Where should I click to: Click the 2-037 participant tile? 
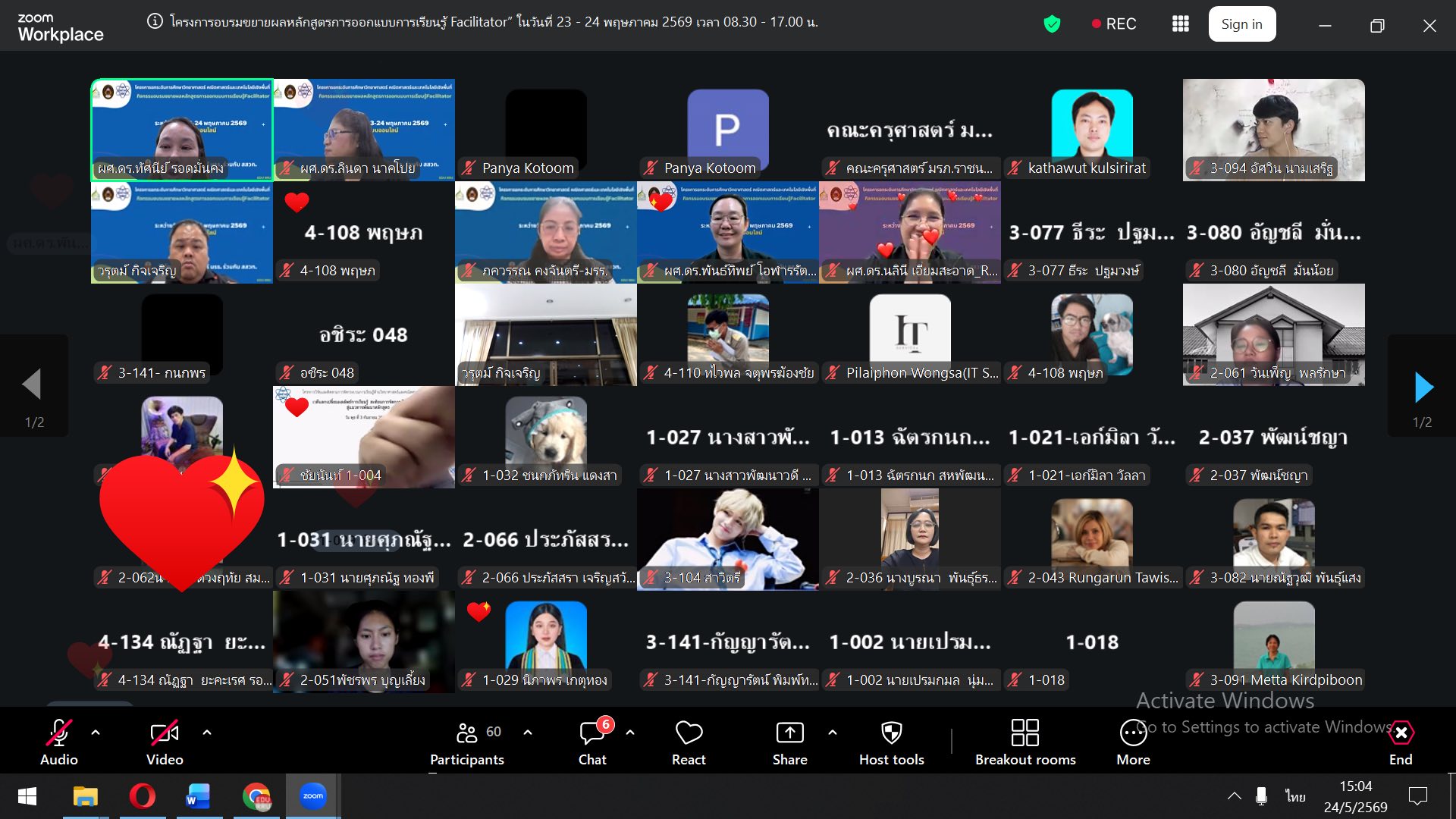(x=1274, y=437)
